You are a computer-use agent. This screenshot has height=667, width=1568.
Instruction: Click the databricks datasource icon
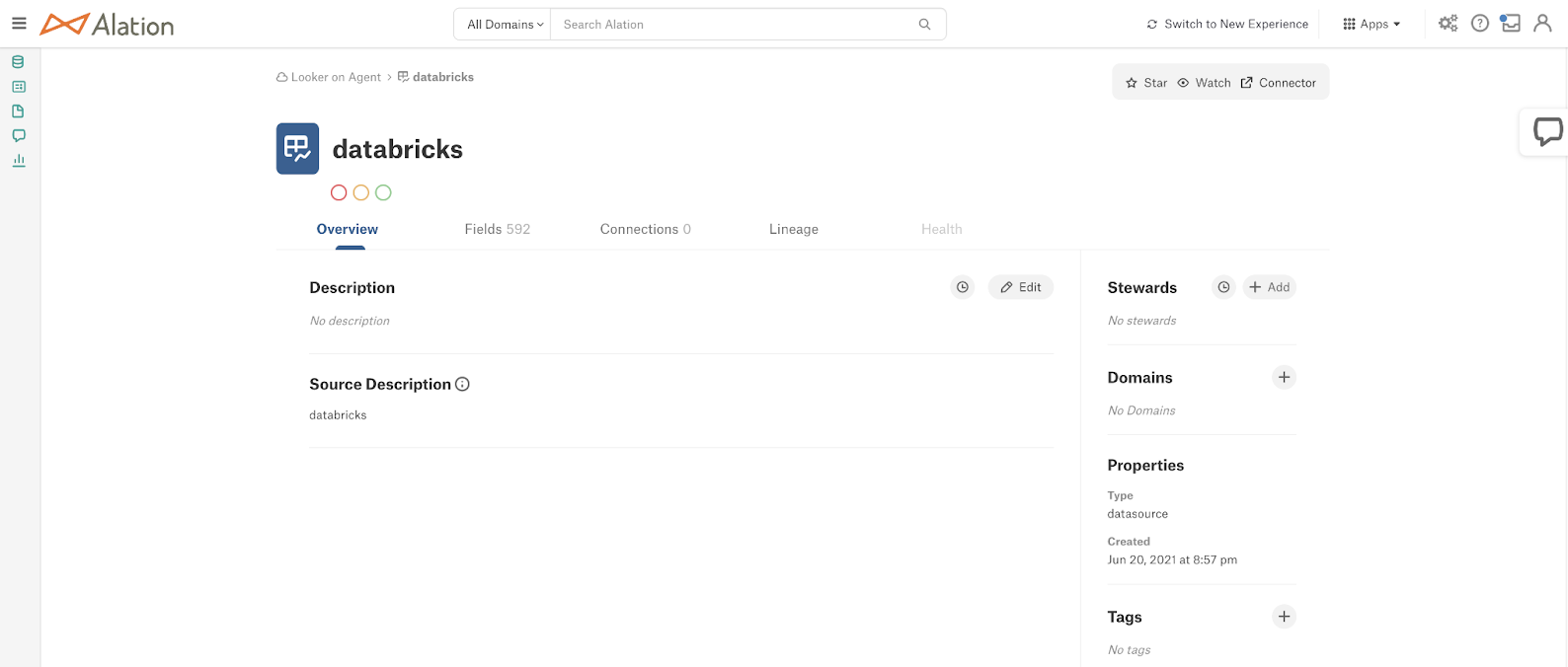coord(297,149)
